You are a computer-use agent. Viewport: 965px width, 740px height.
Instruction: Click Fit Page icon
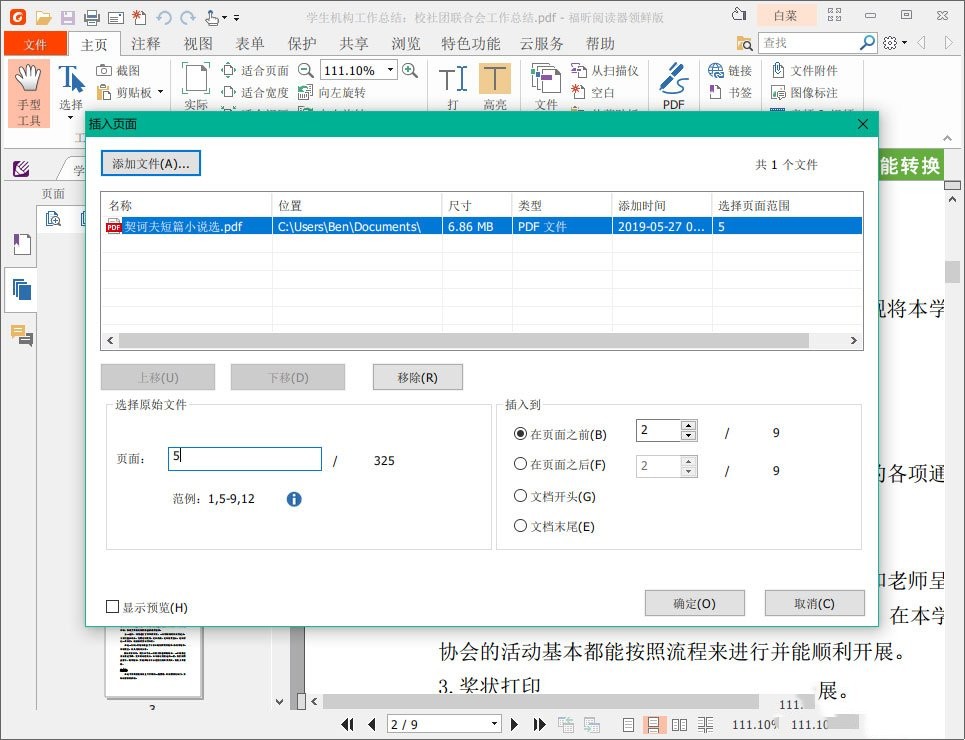click(x=228, y=70)
